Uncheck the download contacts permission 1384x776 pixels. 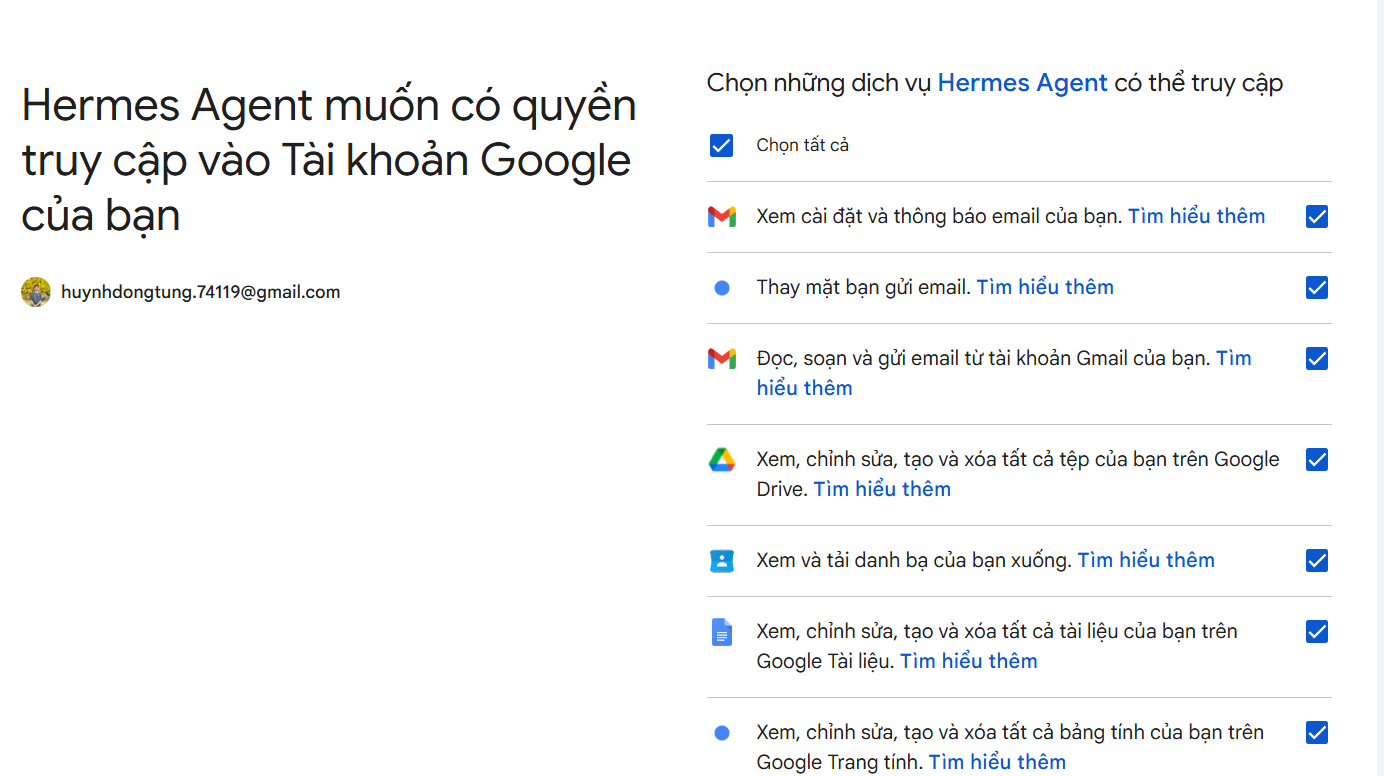[1317, 561]
